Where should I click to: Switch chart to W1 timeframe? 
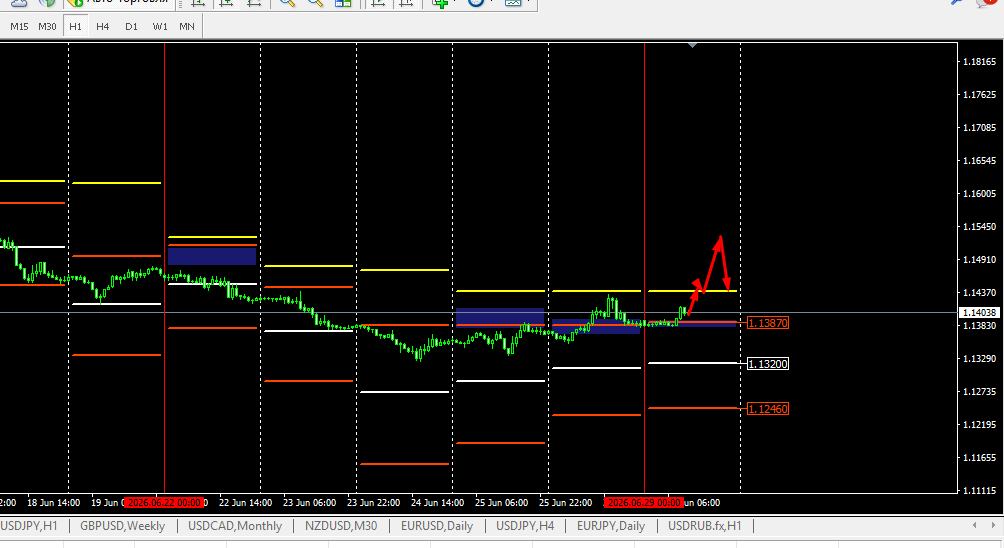point(160,27)
